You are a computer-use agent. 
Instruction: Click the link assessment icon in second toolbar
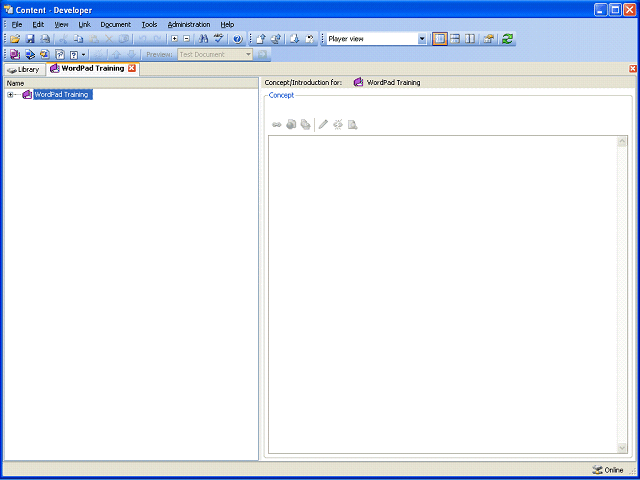[60, 54]
